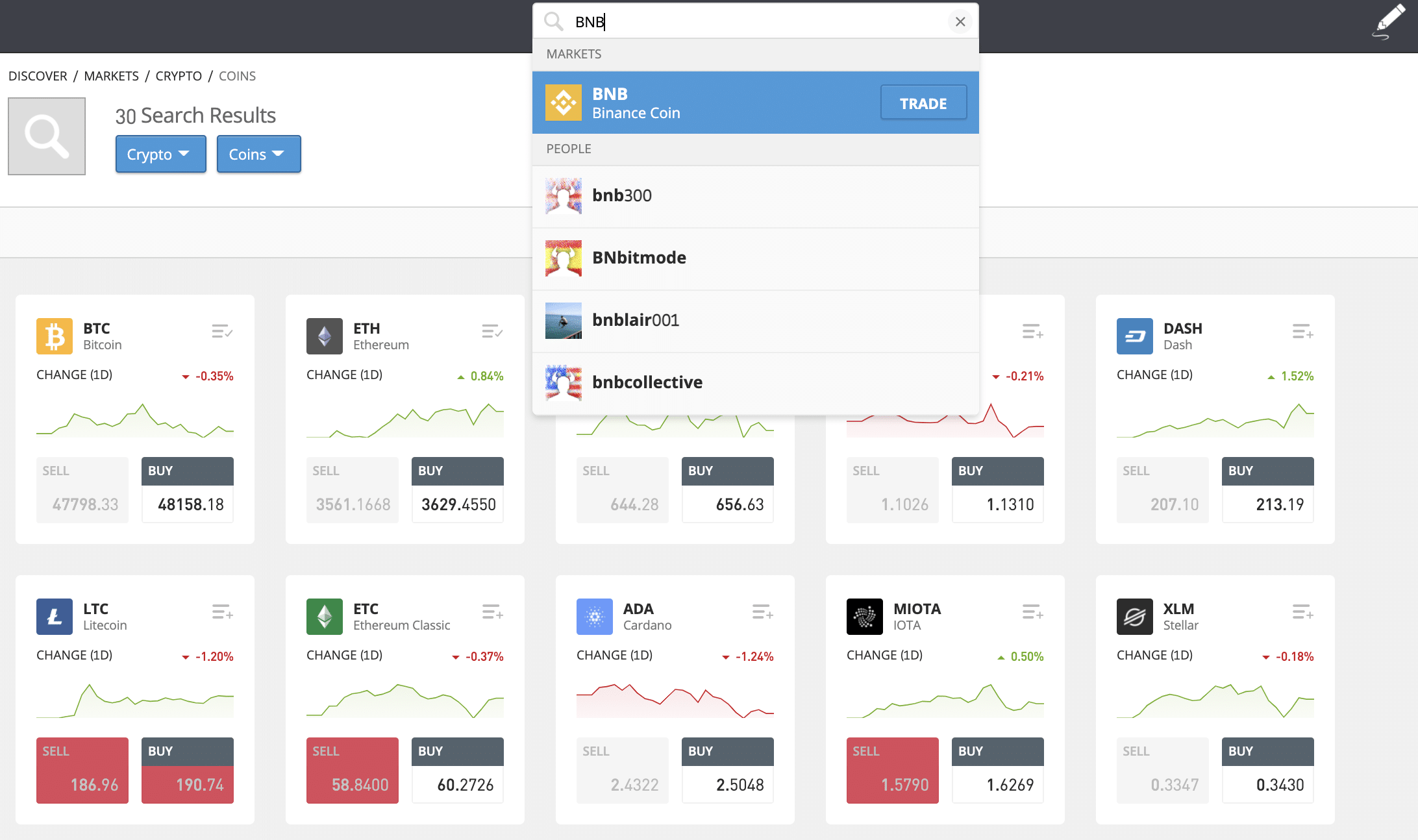This screenshot has height=840, width=1418.
Task: Click the BNB Binance Coin trade button
Action: point(921,103)
